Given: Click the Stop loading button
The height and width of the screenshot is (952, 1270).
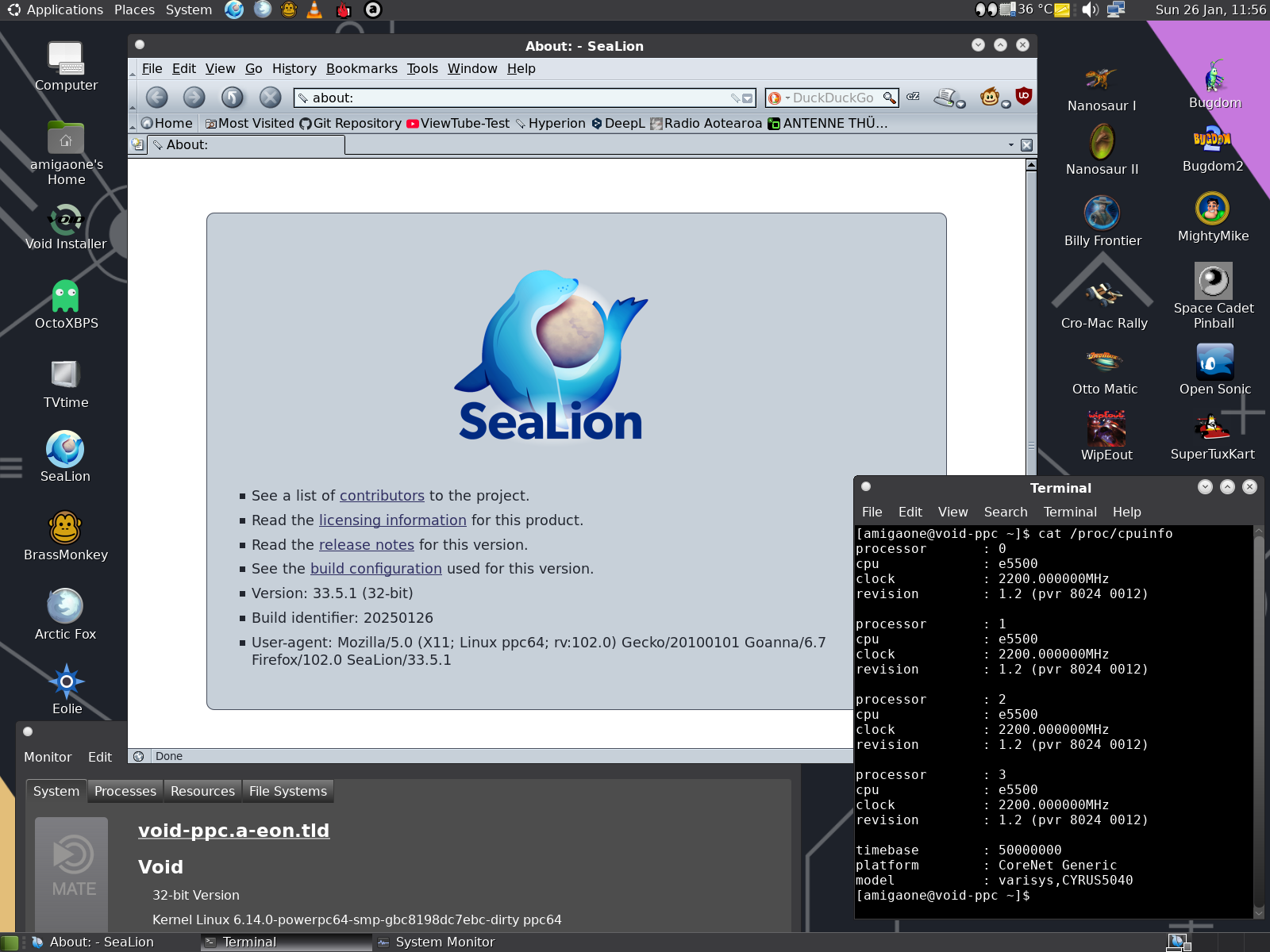Looking at the screenshot, I should click(x=270, y=98).
